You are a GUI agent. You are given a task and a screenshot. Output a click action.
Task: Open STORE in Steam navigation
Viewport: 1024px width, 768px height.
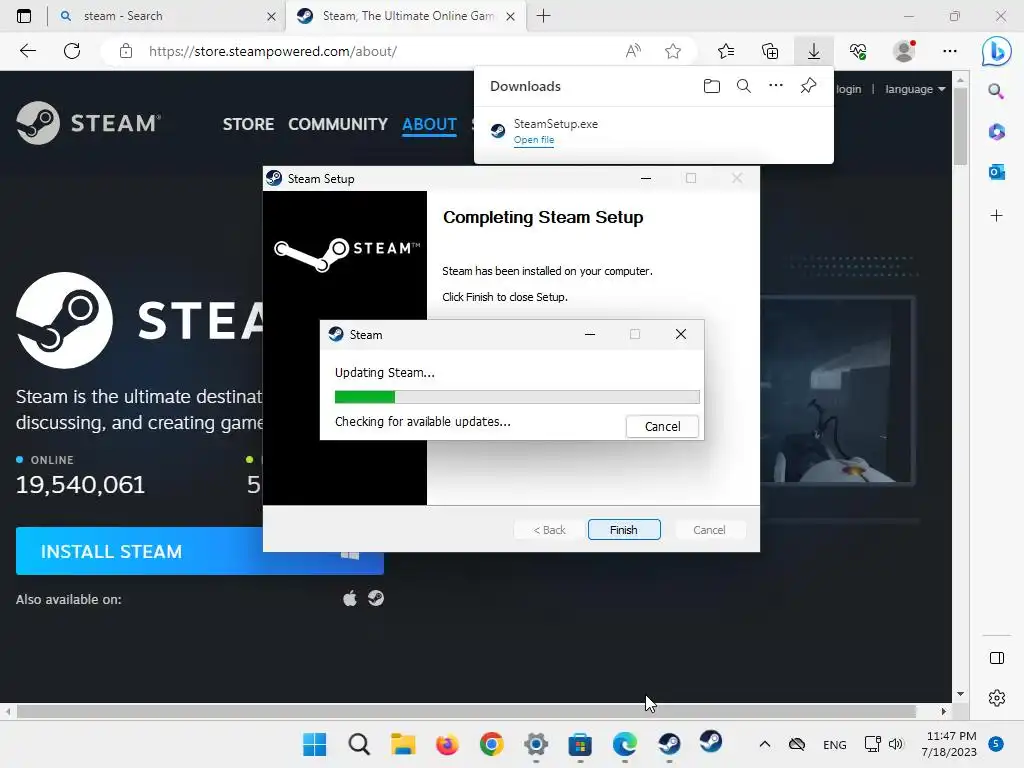pyautogui.click(x=248, y=124)
